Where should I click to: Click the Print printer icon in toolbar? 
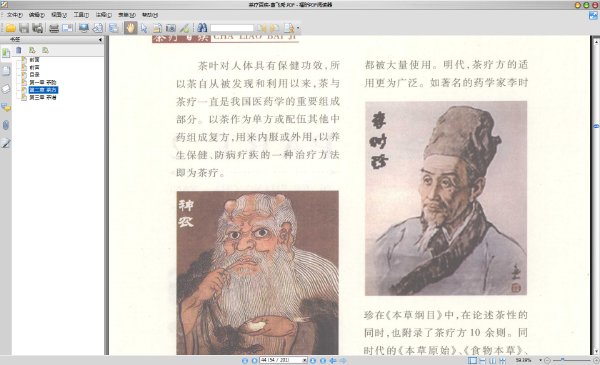tap(54, 28)
